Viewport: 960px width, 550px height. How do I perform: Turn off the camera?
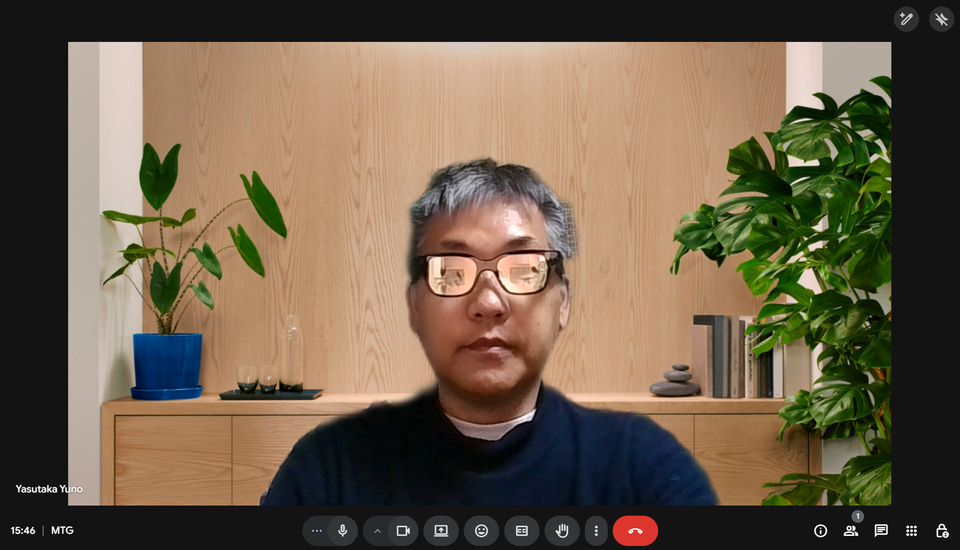[403, 531]
